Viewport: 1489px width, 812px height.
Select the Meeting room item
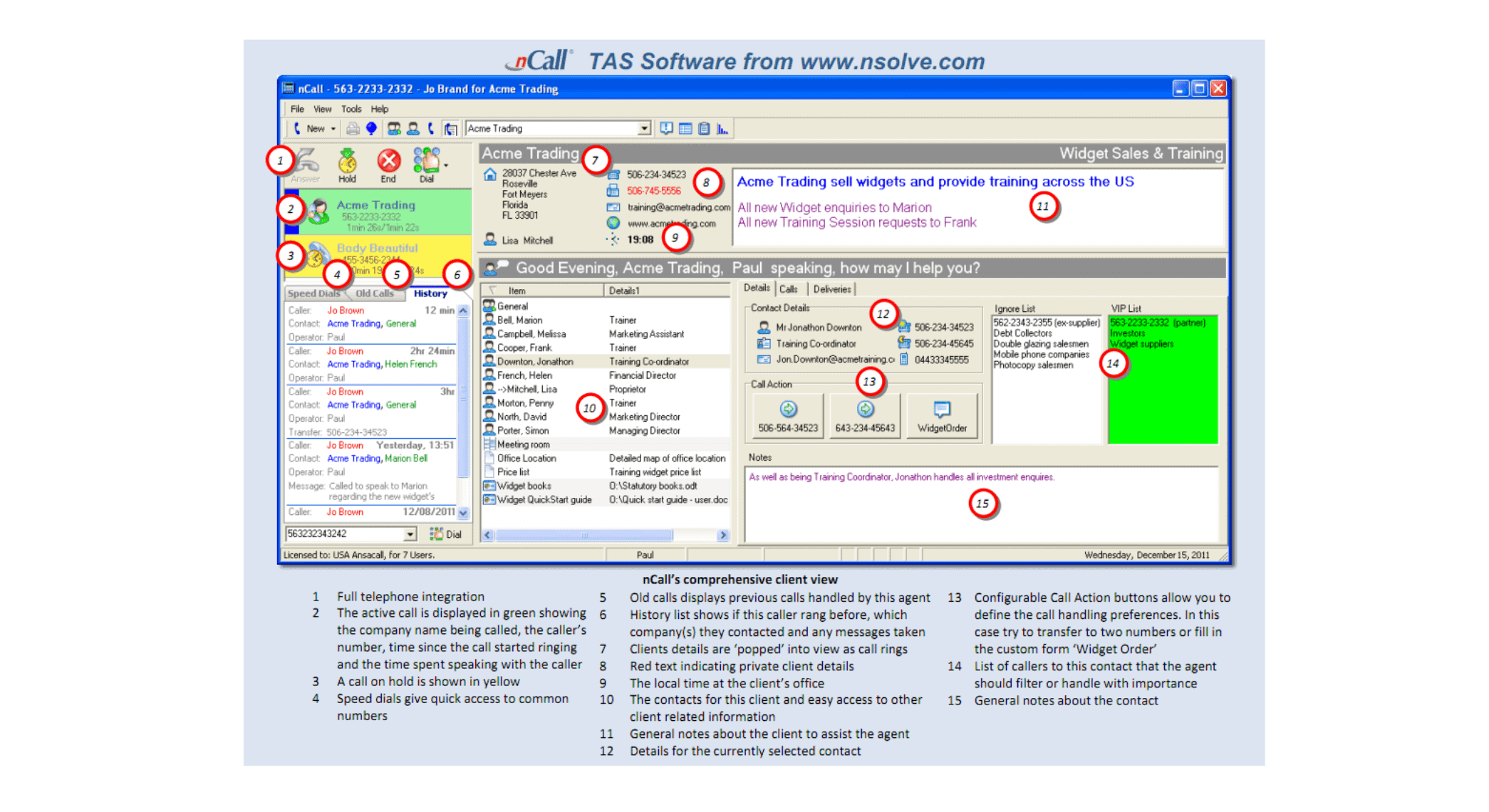point(606,444)
